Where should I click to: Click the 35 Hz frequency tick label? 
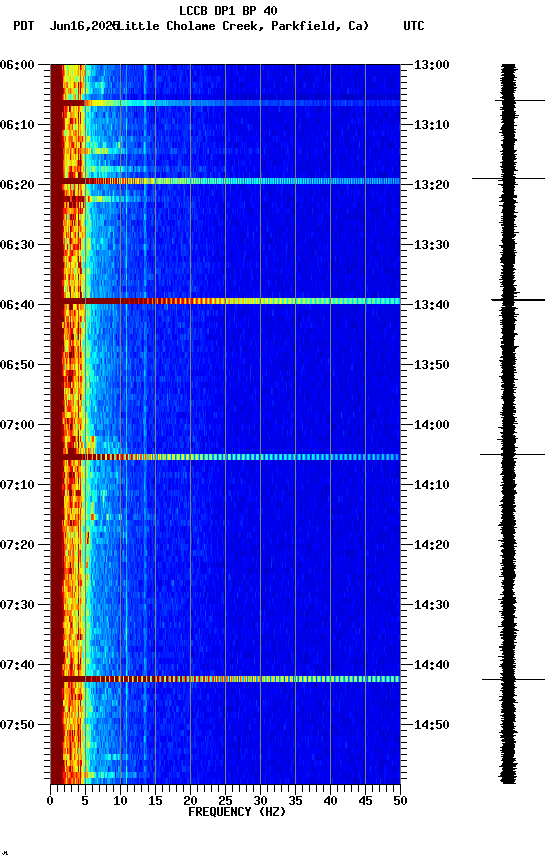tap(295, 801)
